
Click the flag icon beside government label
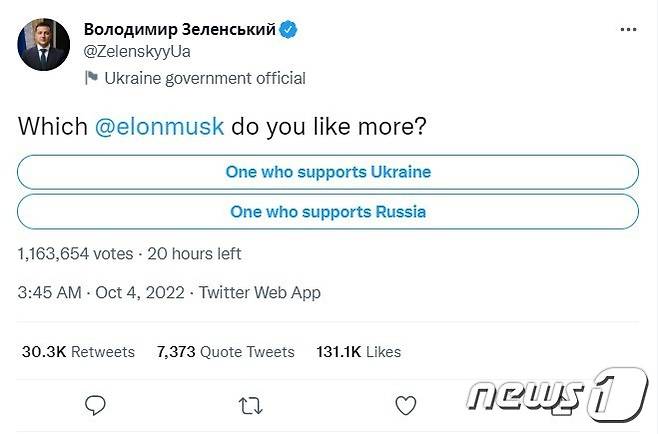click(91, 78)
